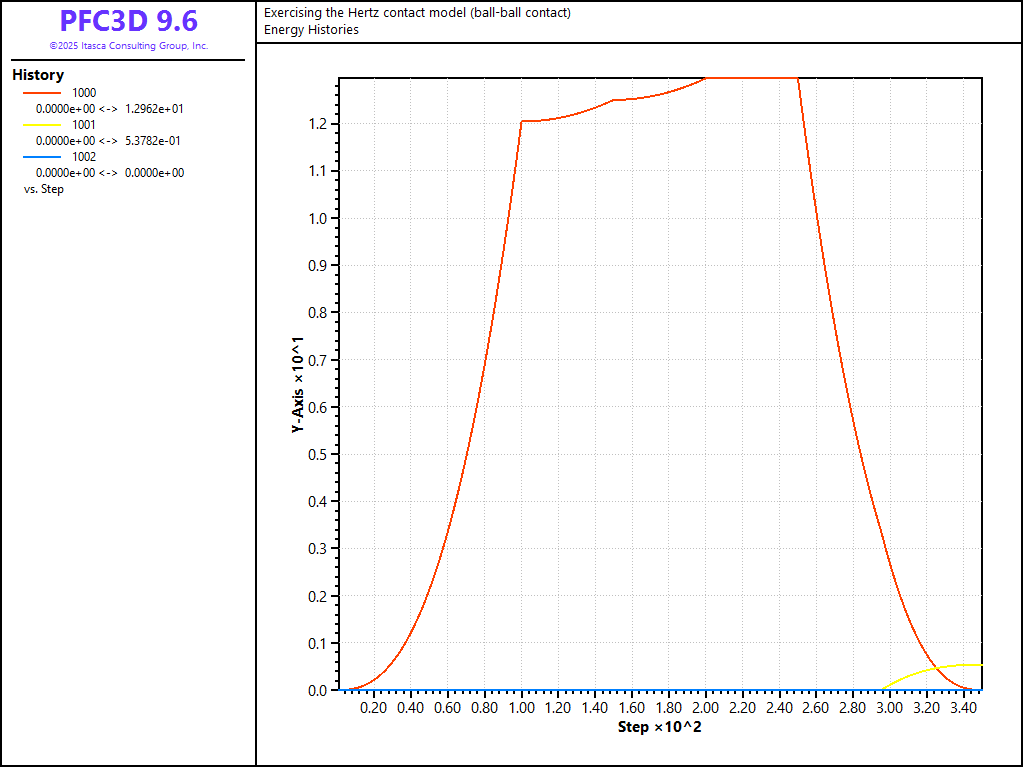The height and width of the screenshot is (768, 1024).
Task: Click the PFC3D 9.6 logo title
Action: pyautogui.click(x=128, y=21)
